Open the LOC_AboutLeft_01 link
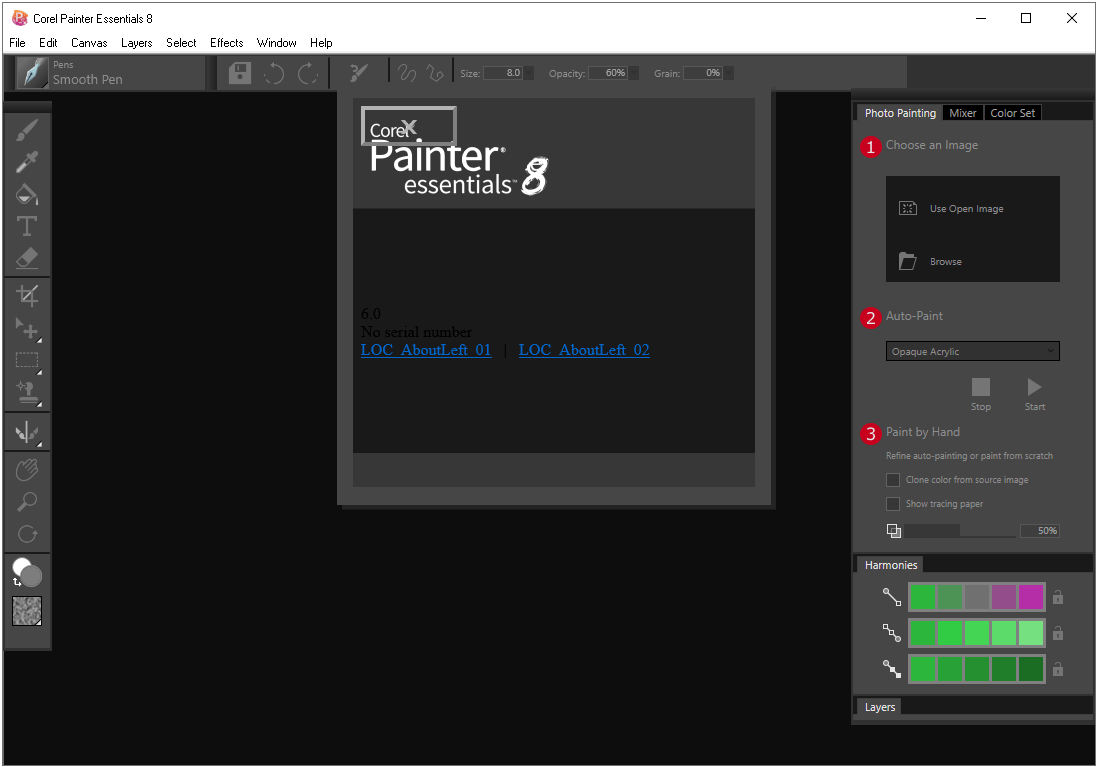 coord(426,350)
